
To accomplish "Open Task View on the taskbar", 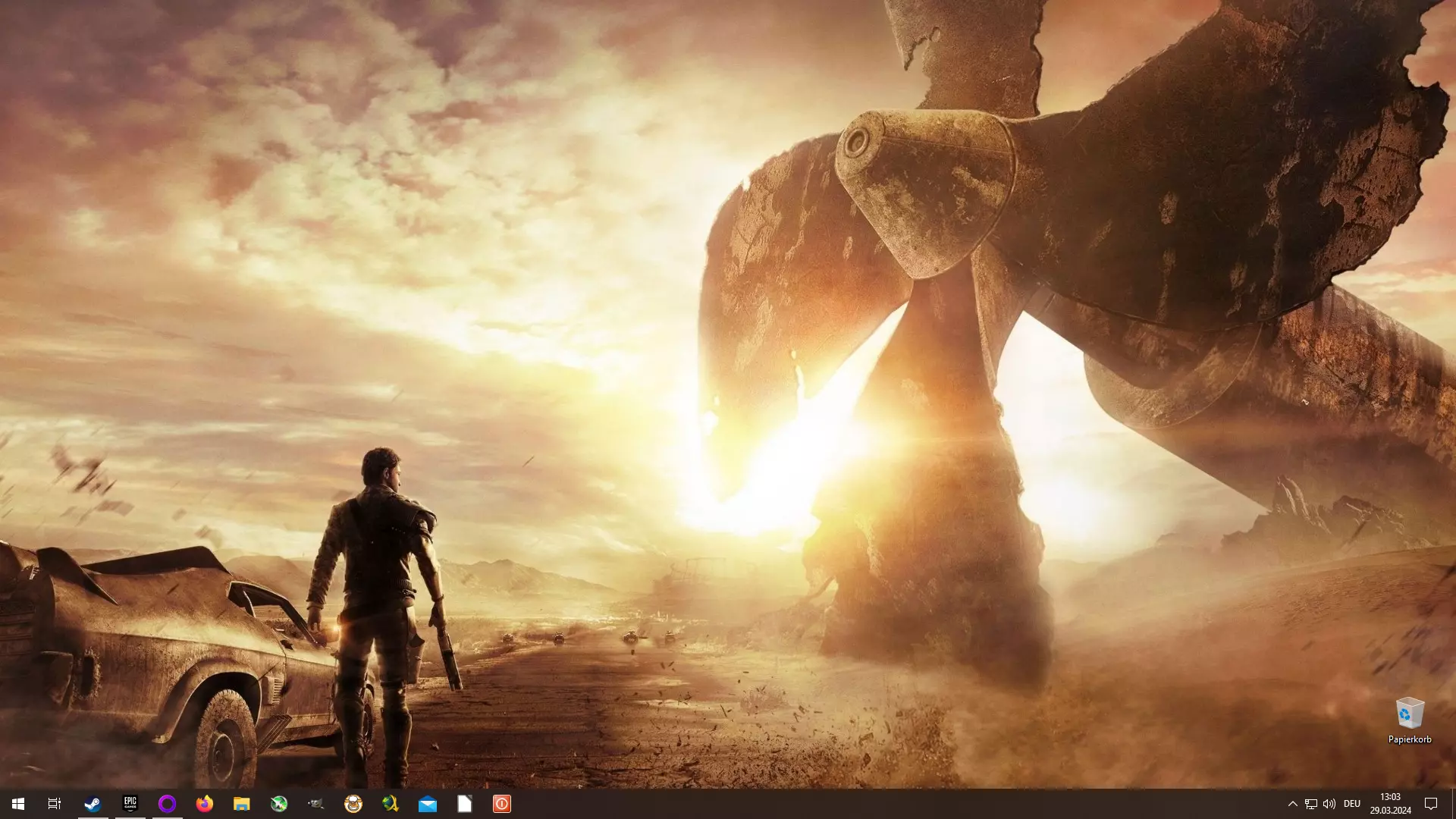I will (x=55, y=804).
